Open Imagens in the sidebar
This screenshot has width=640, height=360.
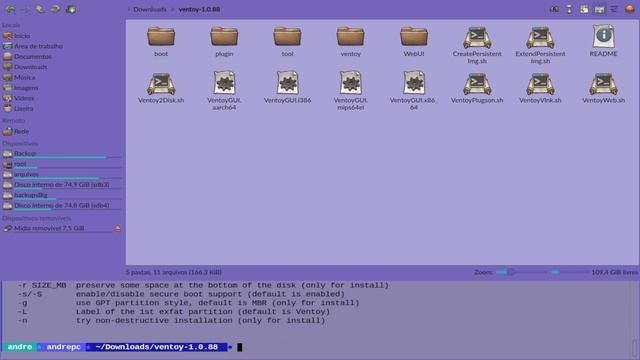pos(26,88)
